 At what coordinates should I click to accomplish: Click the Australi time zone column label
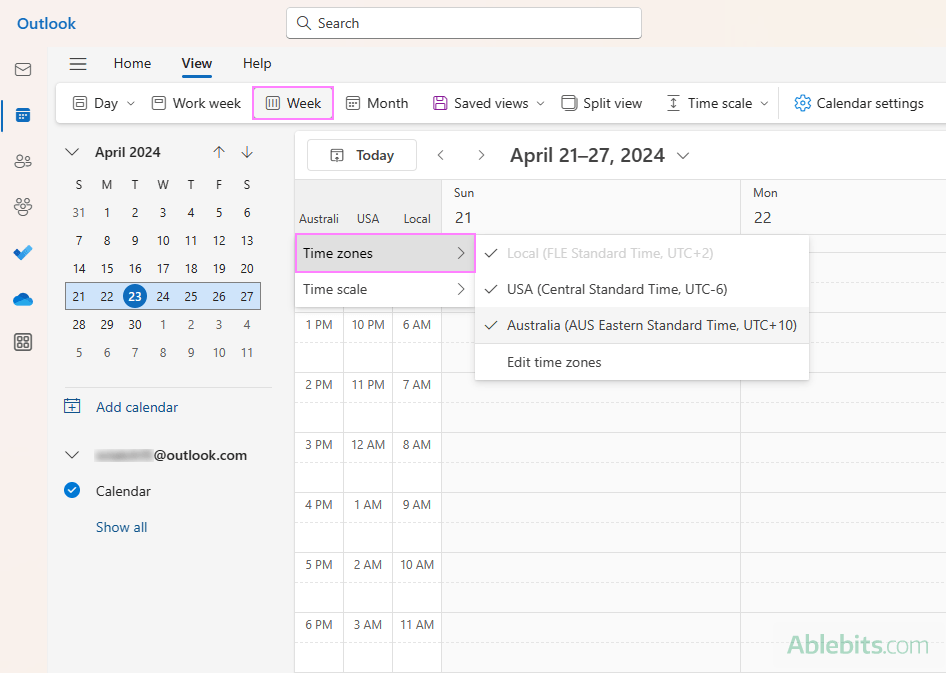(319, 218)
